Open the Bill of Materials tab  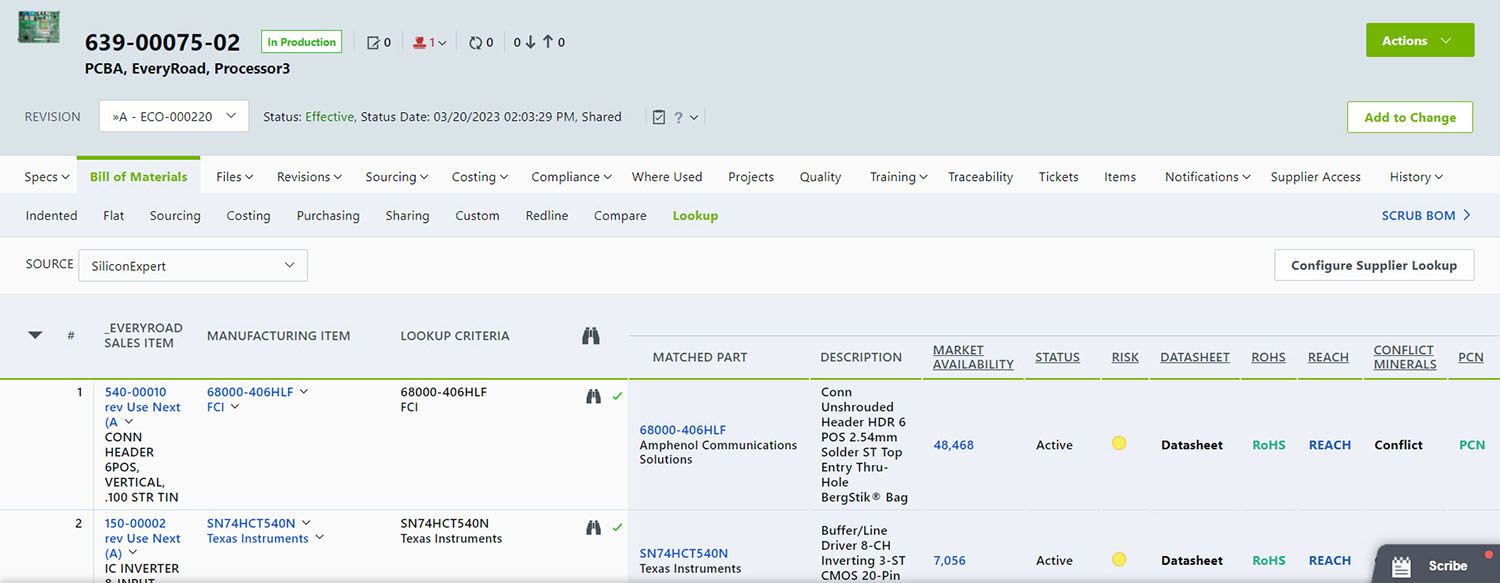click(x=138, y=177)
